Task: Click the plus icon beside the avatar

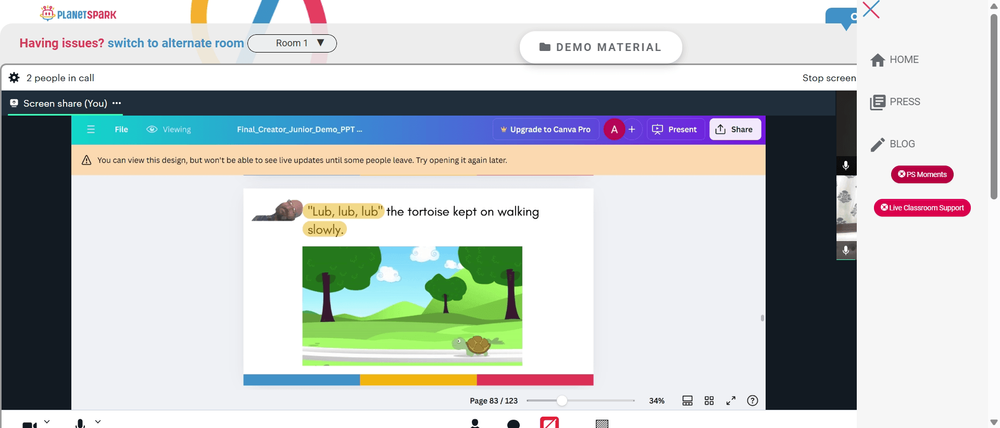Action: (x=631, y=129)
